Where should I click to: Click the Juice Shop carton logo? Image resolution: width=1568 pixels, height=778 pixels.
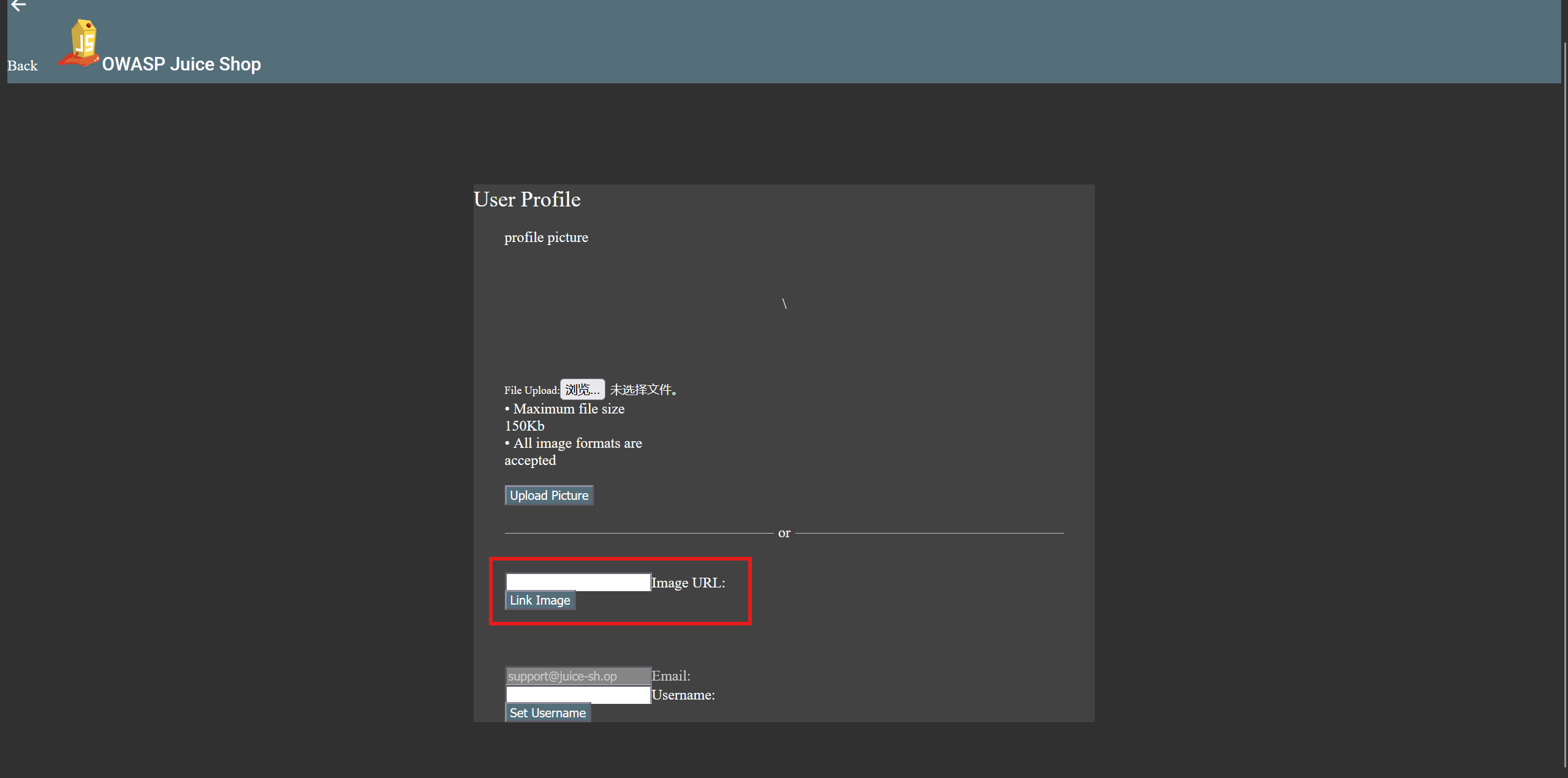tap(80, 43)
